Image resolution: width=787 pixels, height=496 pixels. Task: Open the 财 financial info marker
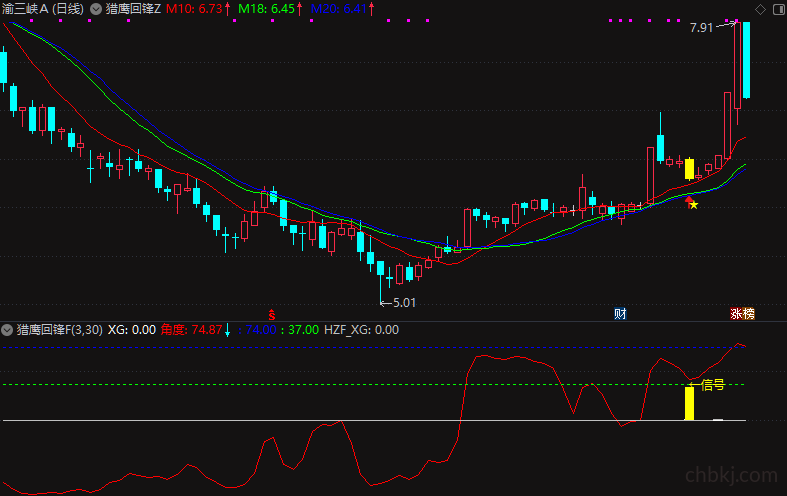(x=620, y=314)
